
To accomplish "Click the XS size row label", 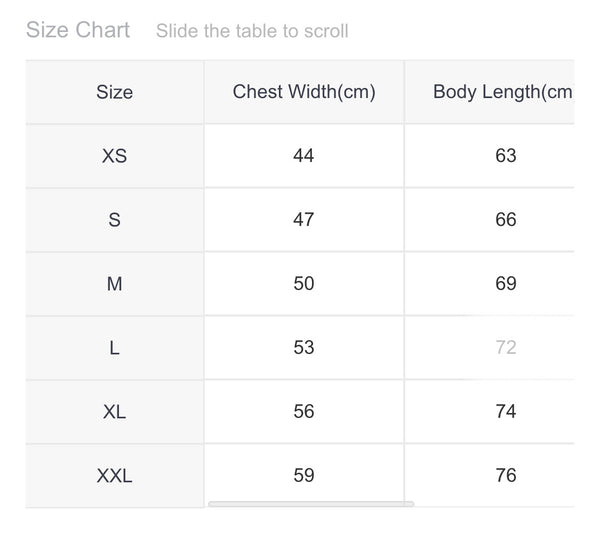I will pos(115,156).
